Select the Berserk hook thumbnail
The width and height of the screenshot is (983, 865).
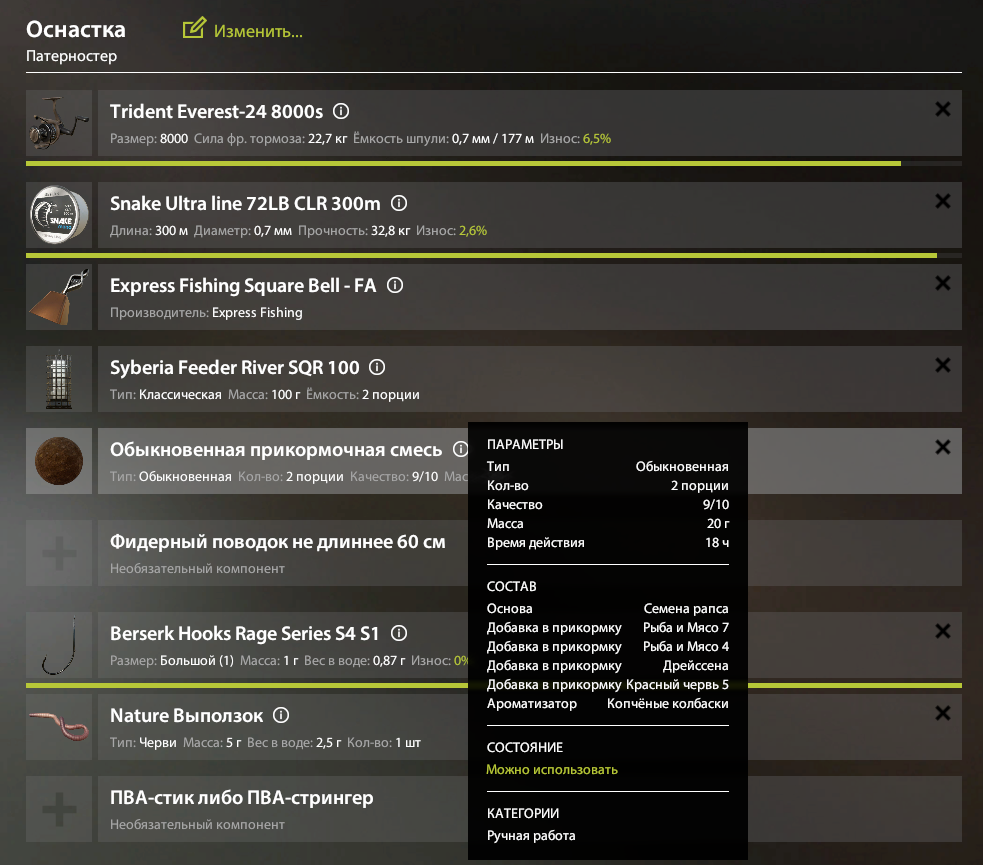(59, 645)
